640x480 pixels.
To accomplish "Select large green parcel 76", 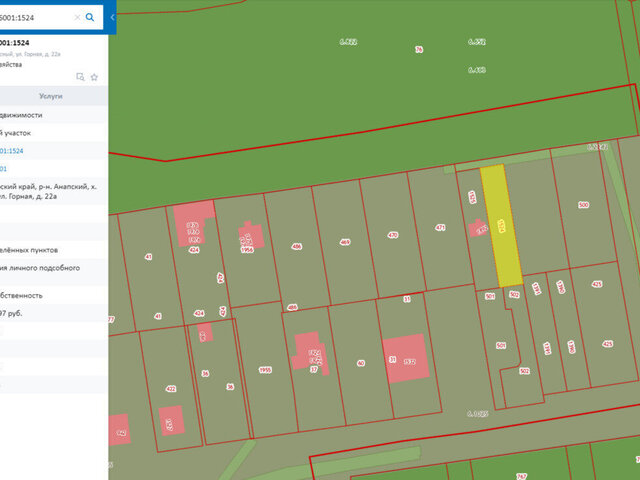I will point(419,49).
